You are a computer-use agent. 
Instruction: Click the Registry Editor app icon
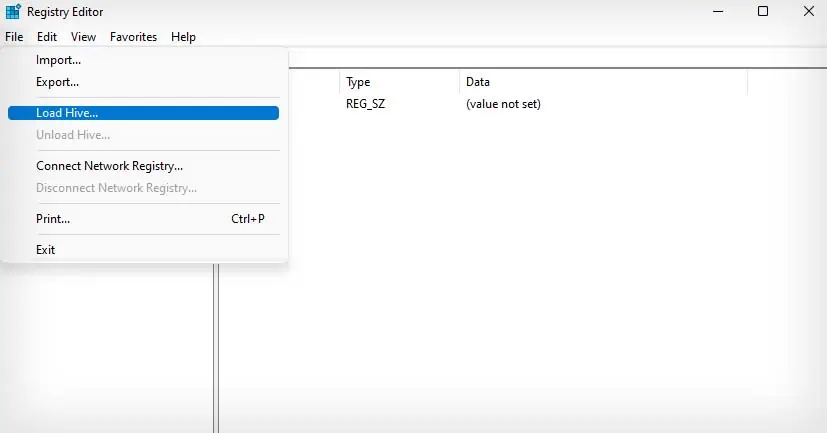(13, 12)
